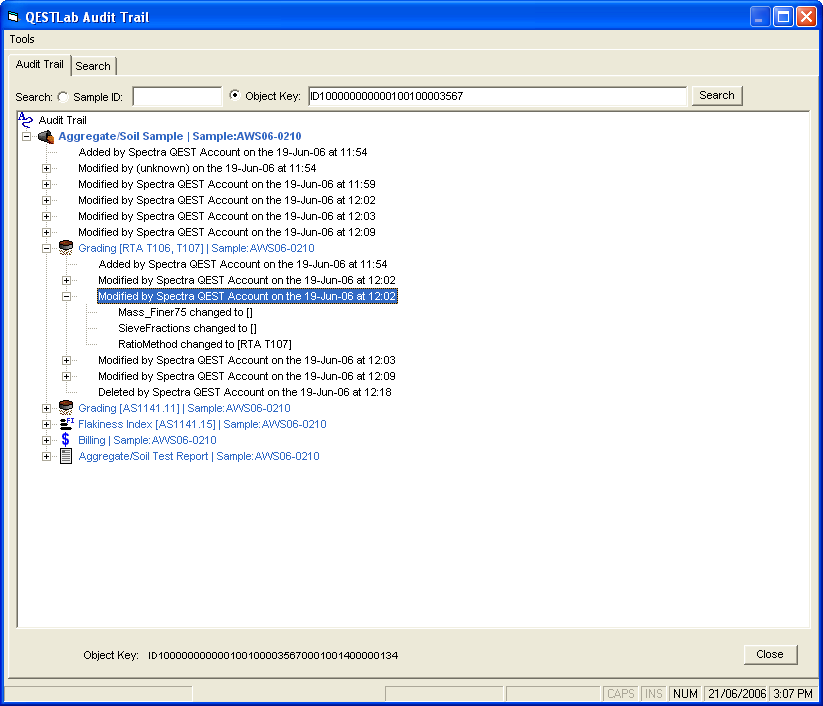Click the Close button at bottom

coord(769,654)
